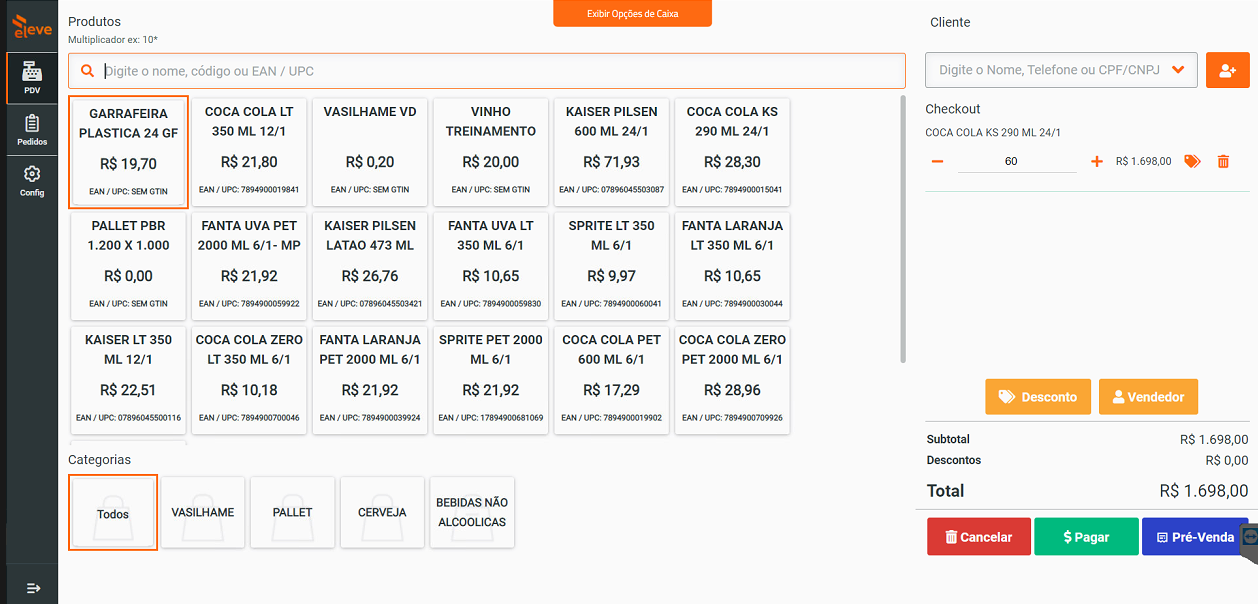The image size is (1258, 604).
Task: Click the checkout item name COCA COLA KS 290 ML 24/1
Action: click(993, 132)
